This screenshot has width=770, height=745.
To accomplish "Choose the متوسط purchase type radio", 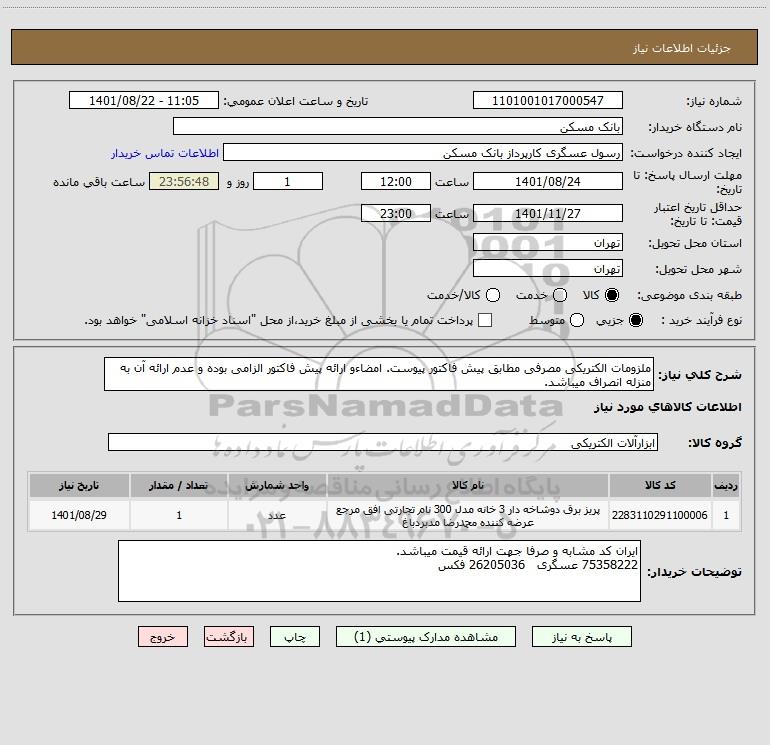I will [577, 320].
